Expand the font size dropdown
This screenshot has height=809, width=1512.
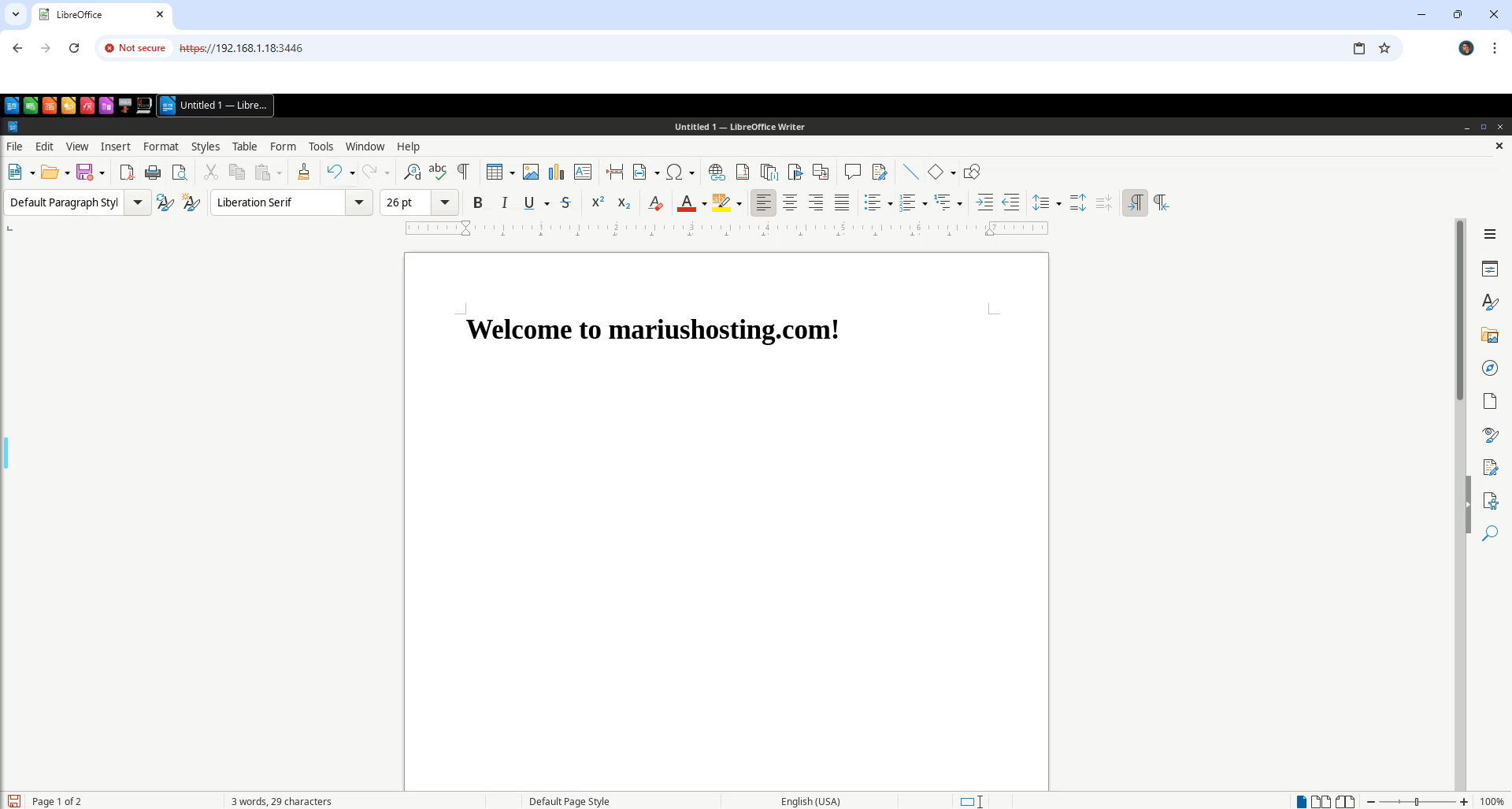tap(445, 203)
